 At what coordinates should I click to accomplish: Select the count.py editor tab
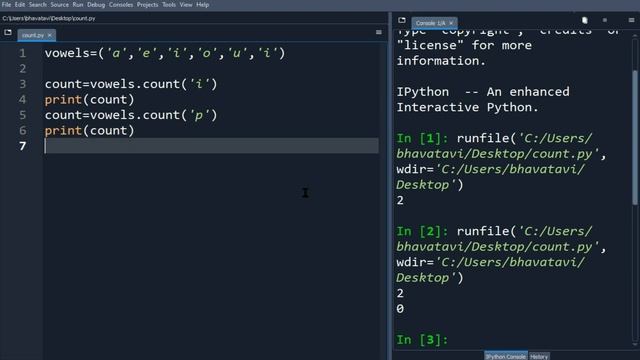(33, 36)
